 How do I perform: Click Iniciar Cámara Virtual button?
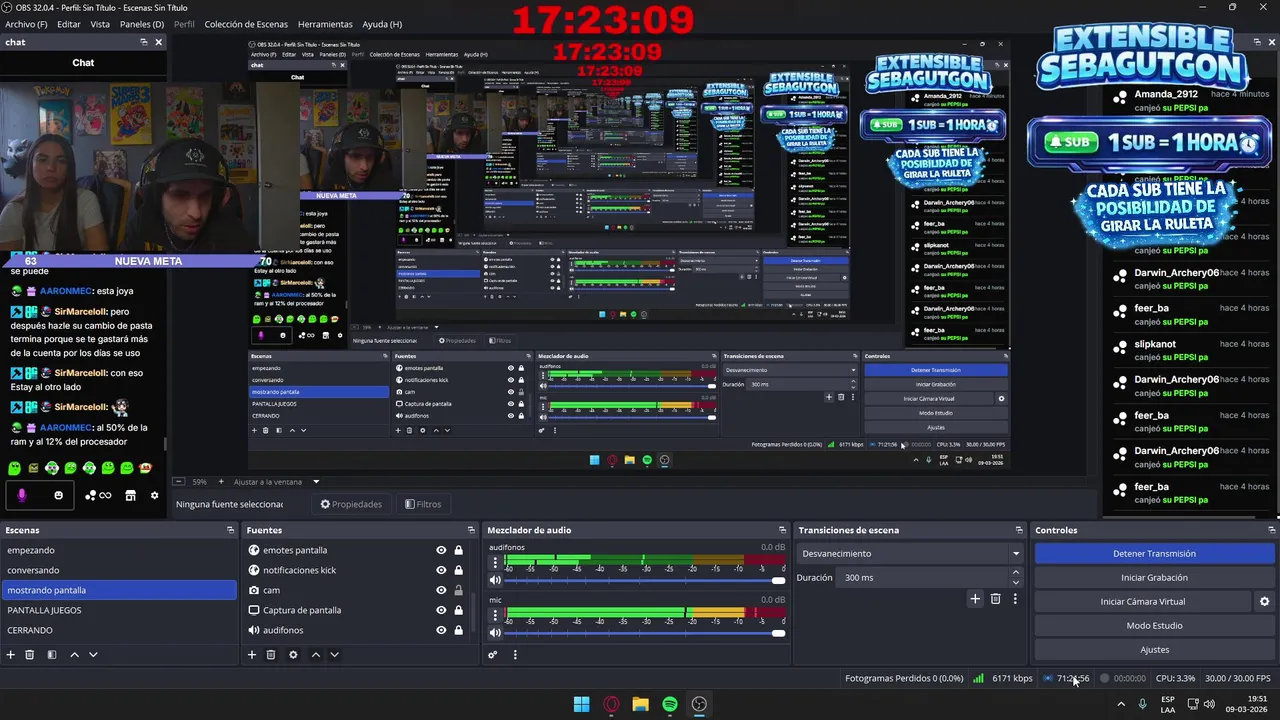coord(1142,601)
